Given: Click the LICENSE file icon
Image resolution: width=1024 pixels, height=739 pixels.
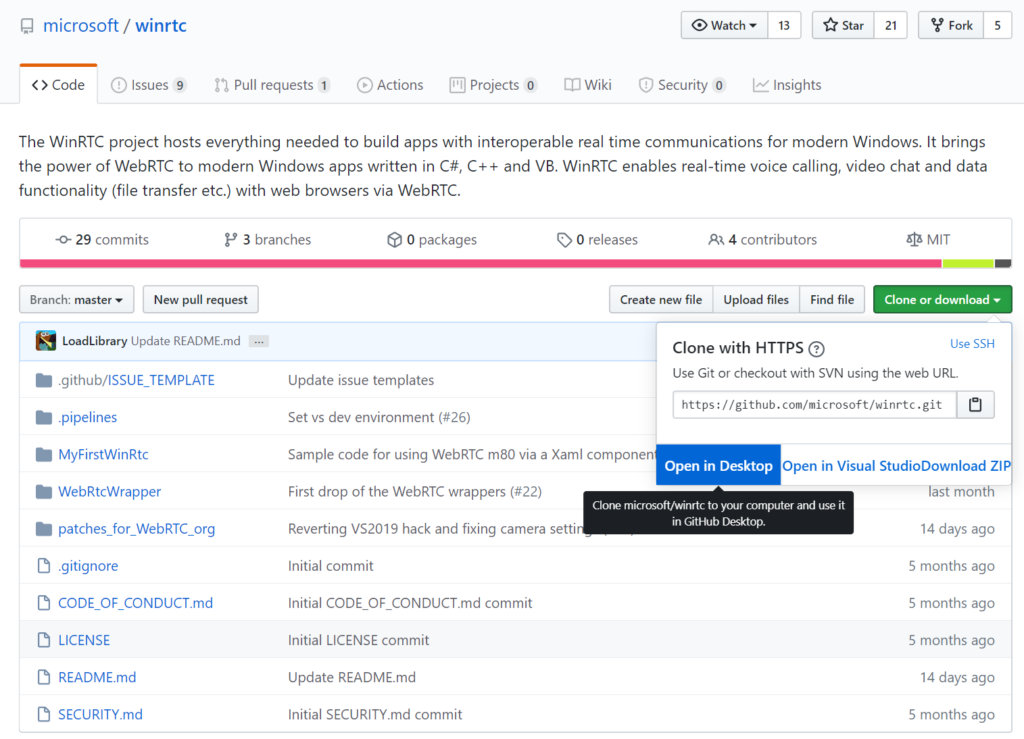Looking at the screenshot, I should (x=44, y=640).
